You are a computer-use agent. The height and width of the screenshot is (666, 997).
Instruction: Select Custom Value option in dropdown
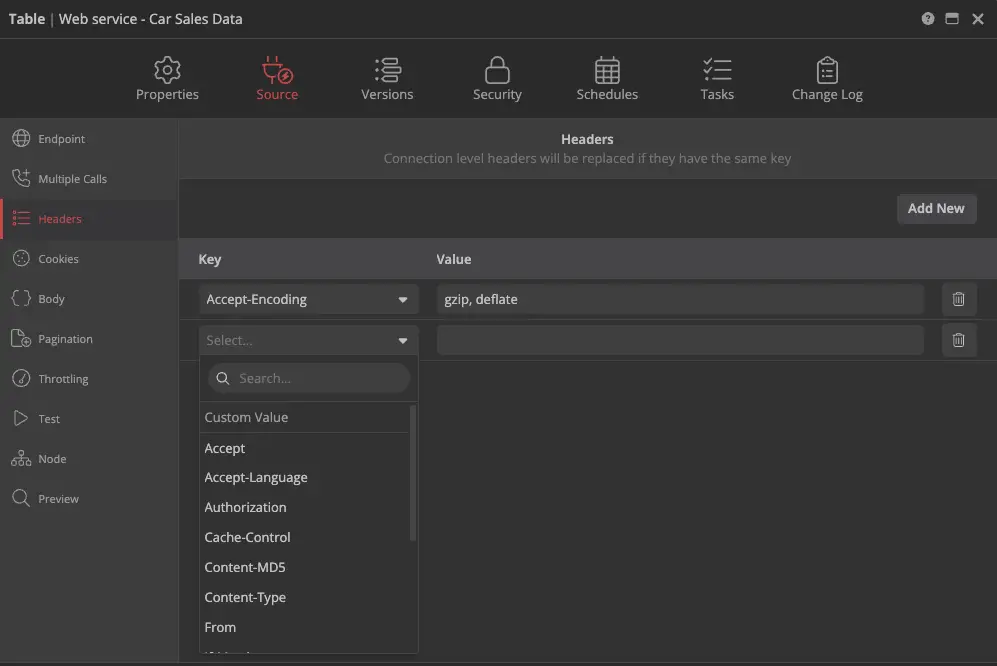pos(246,417)
